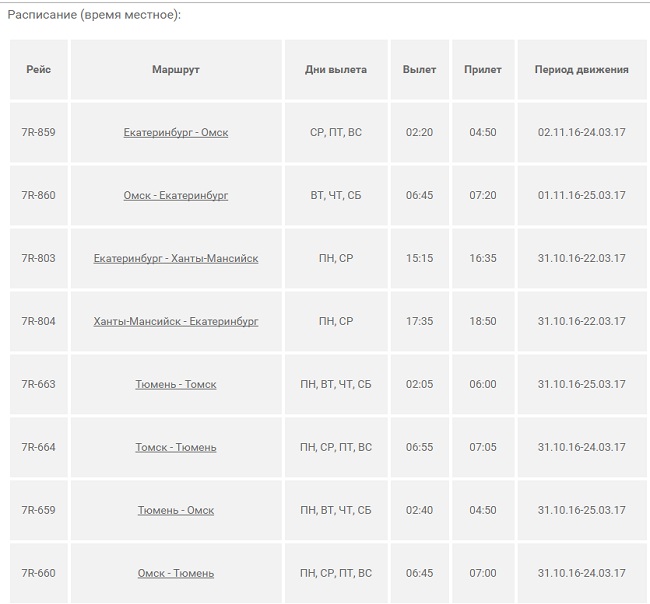Select flight number 7R-859 cell
The height and width of the screenshot is (604, 650).
39,132
